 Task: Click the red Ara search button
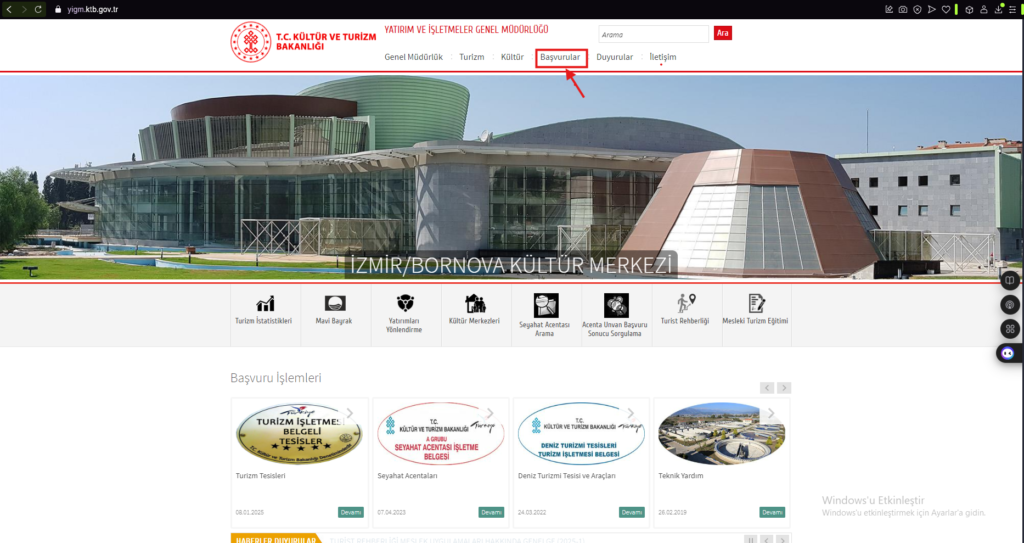tap(722, 33)
